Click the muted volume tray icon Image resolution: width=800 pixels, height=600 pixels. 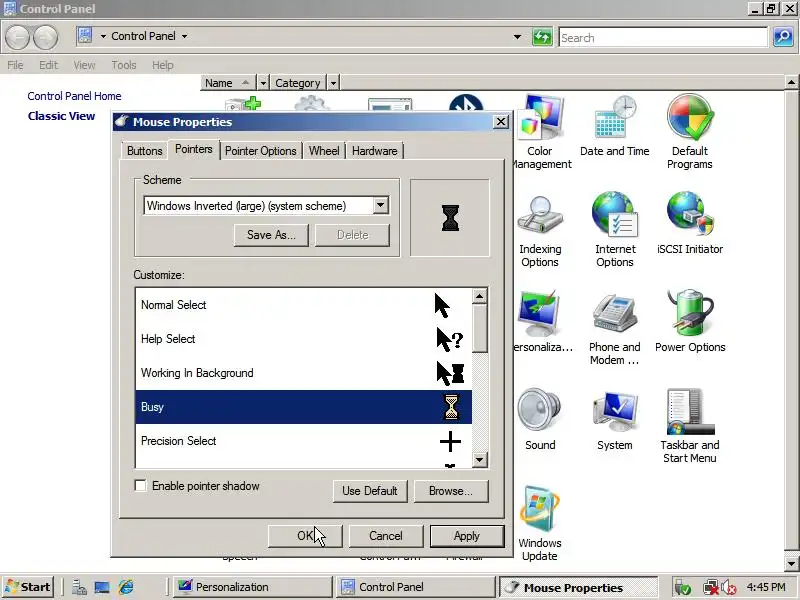point(729,587)
